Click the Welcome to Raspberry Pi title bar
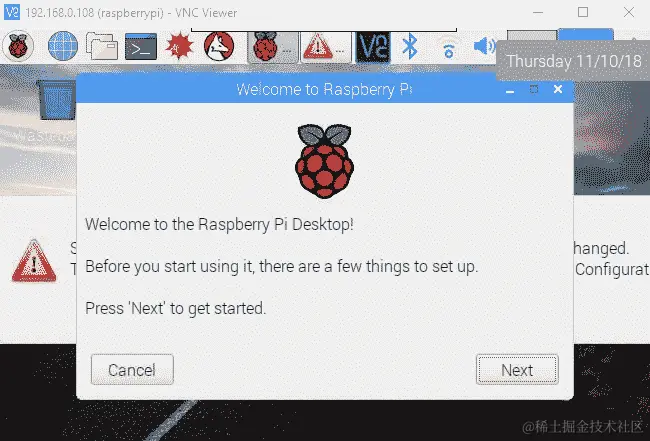 click(x=325, y=89)
